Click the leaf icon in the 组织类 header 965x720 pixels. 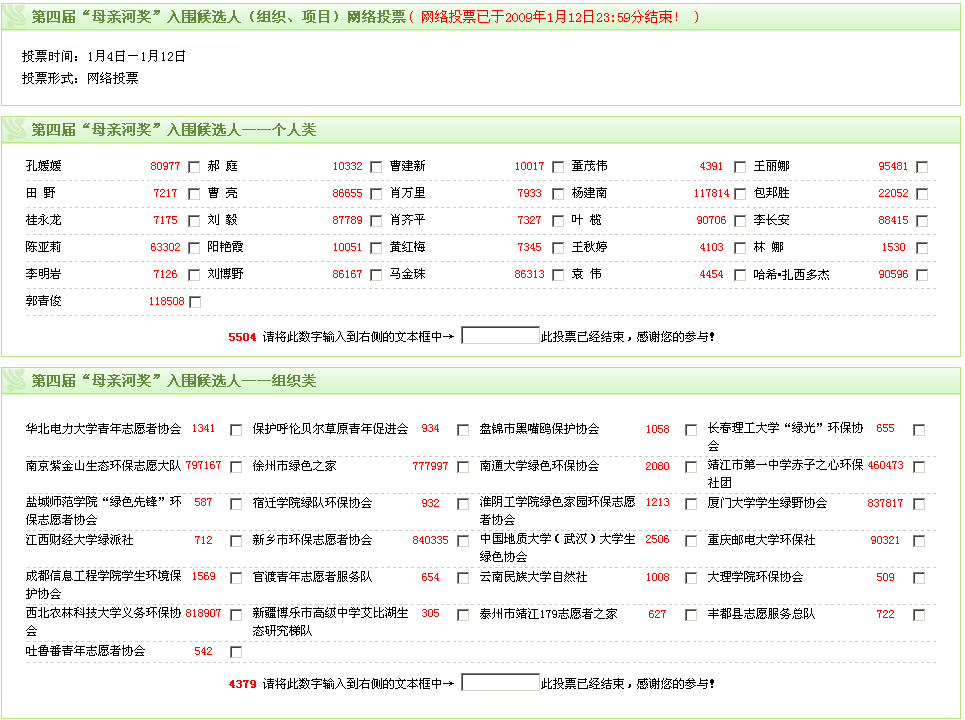click(x=16, y=381)
